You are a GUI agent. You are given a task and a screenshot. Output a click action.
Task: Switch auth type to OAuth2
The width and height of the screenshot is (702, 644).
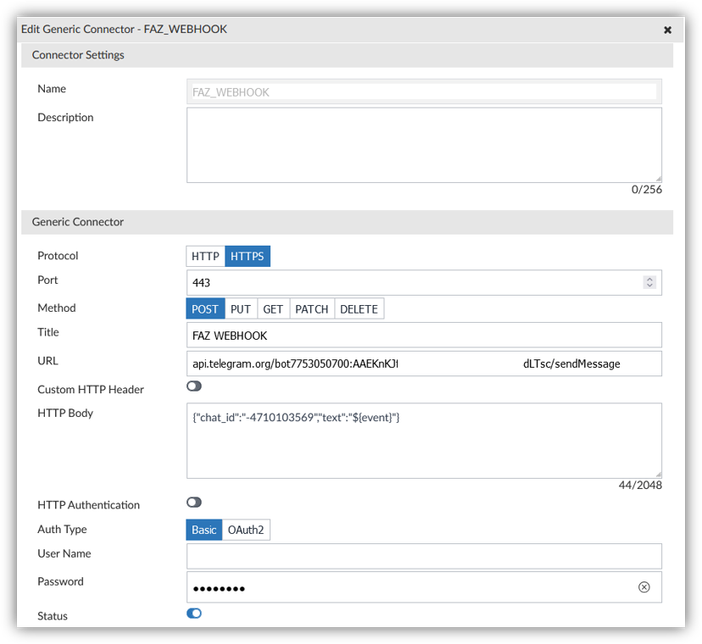[x=246, y=530]
